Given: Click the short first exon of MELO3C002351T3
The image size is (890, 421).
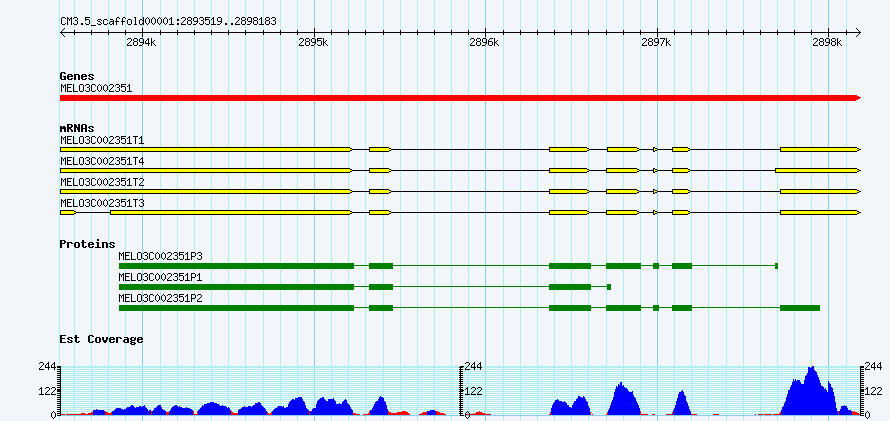Looking at the screenshot, I should (x=68, y=212).
